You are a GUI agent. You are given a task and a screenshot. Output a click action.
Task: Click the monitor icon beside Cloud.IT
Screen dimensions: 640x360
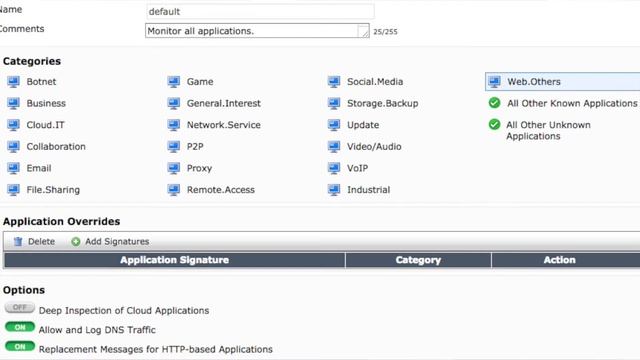13,125
